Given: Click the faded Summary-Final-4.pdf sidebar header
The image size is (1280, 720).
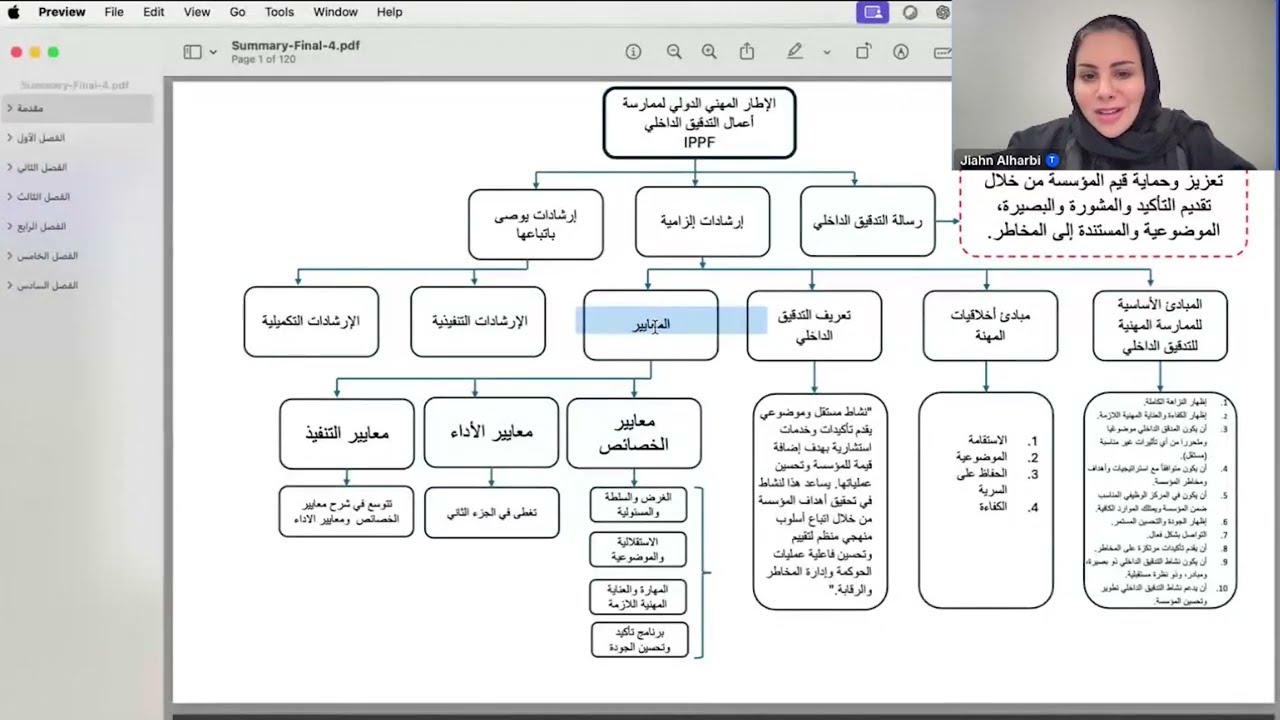Looking at the screenshot, I should coord(74,85).
